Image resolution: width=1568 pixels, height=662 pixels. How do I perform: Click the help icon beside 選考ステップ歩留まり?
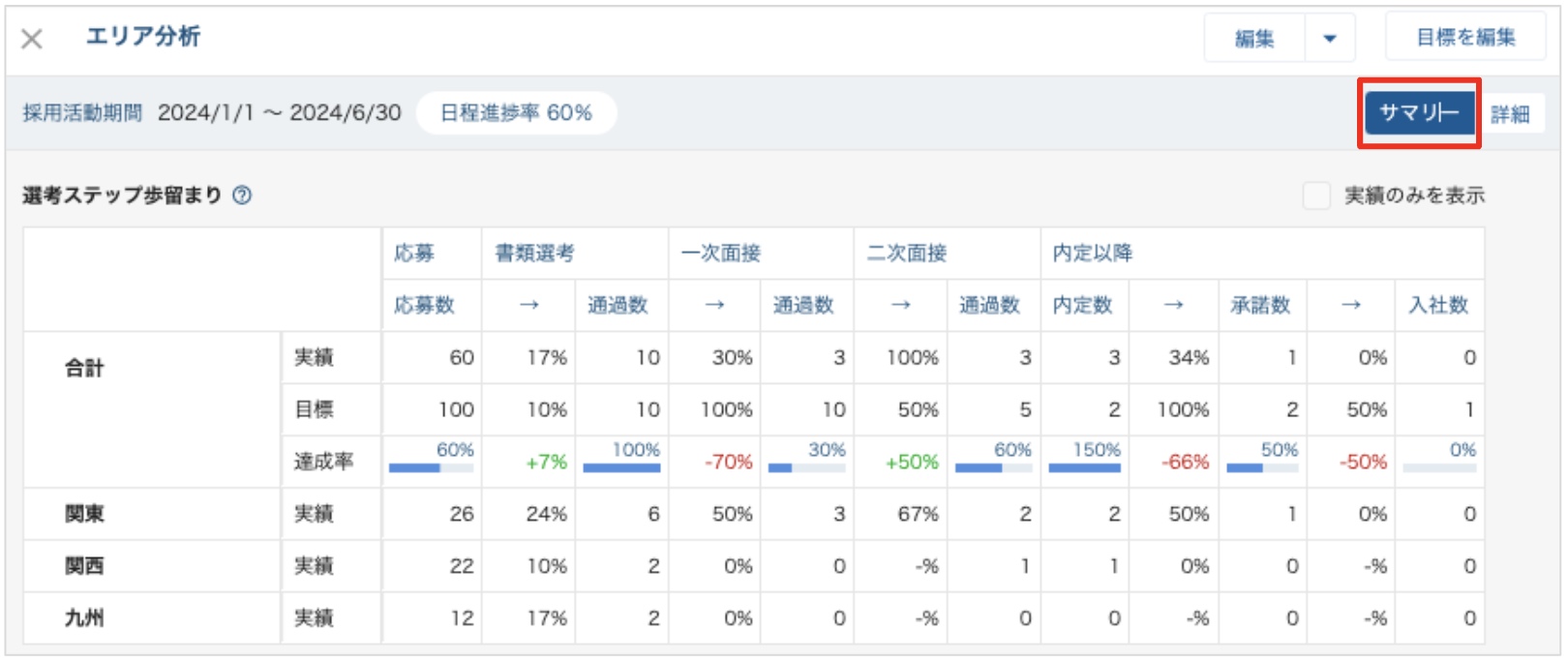pyautogui.click(x=242, y=196)
